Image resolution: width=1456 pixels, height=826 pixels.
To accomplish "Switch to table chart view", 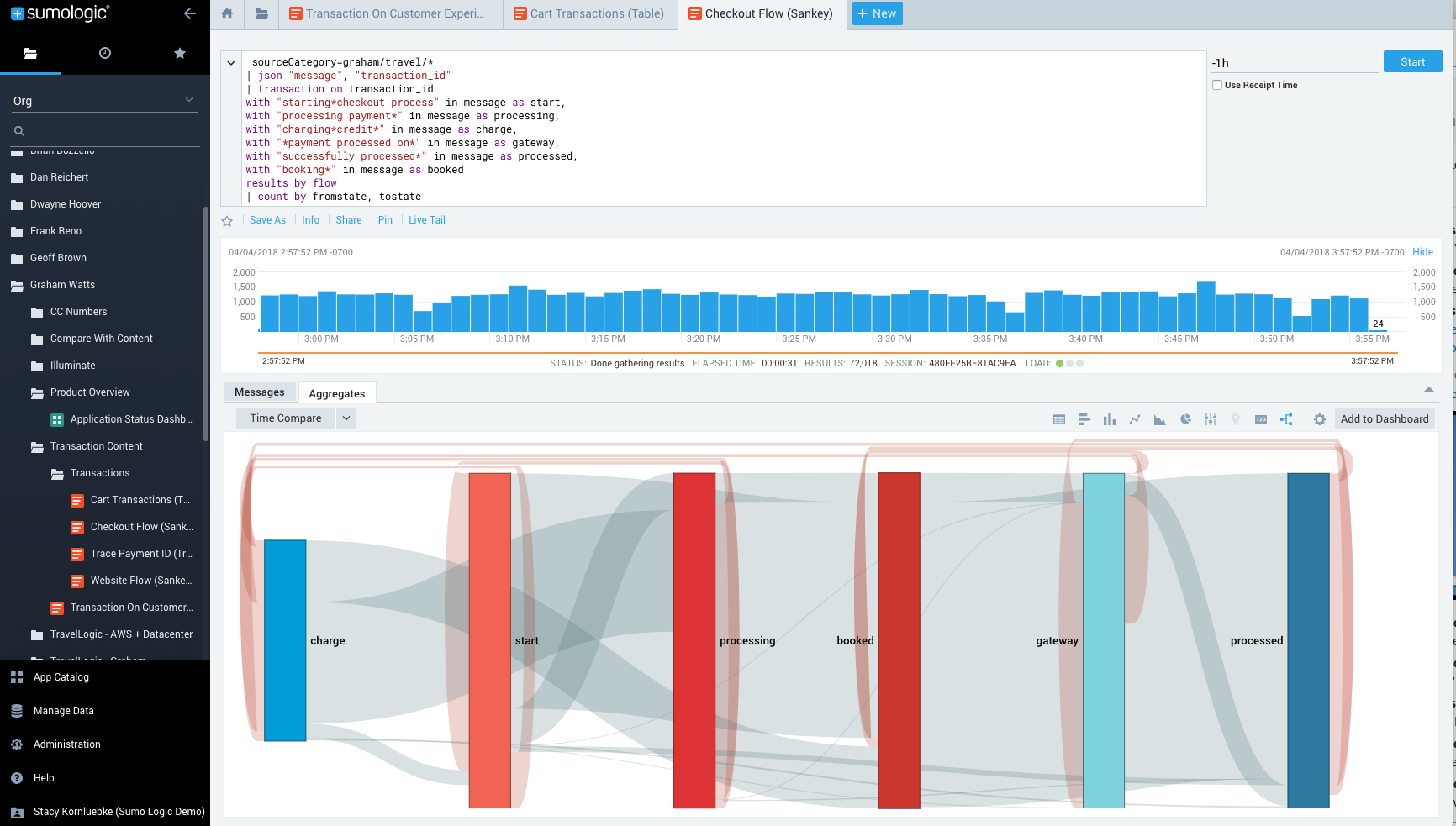I will [1059, 419].
